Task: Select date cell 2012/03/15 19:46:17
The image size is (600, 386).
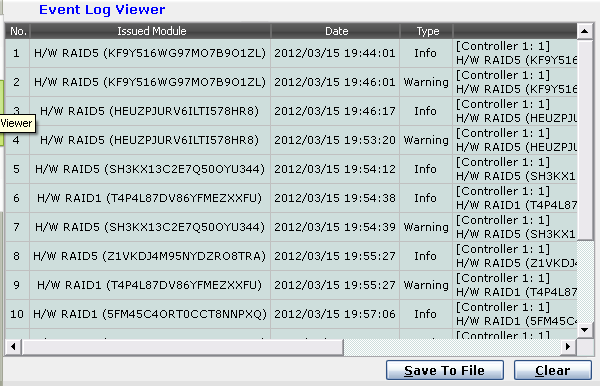Action: click(x=335, y=111)
